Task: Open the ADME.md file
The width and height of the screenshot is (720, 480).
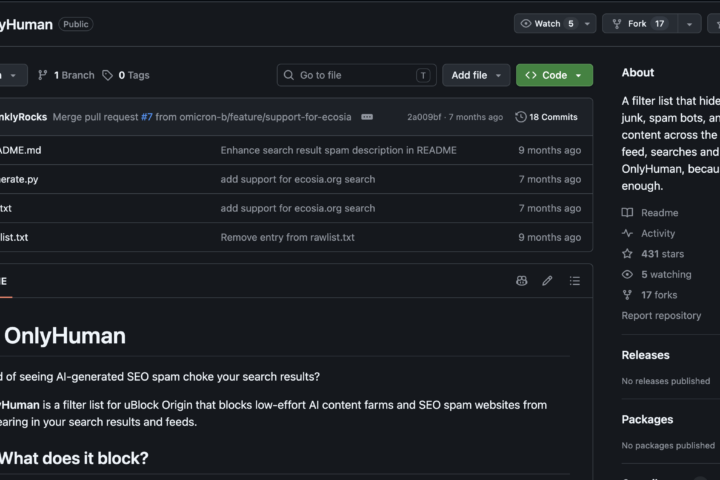Action: [x=20, y=150]
